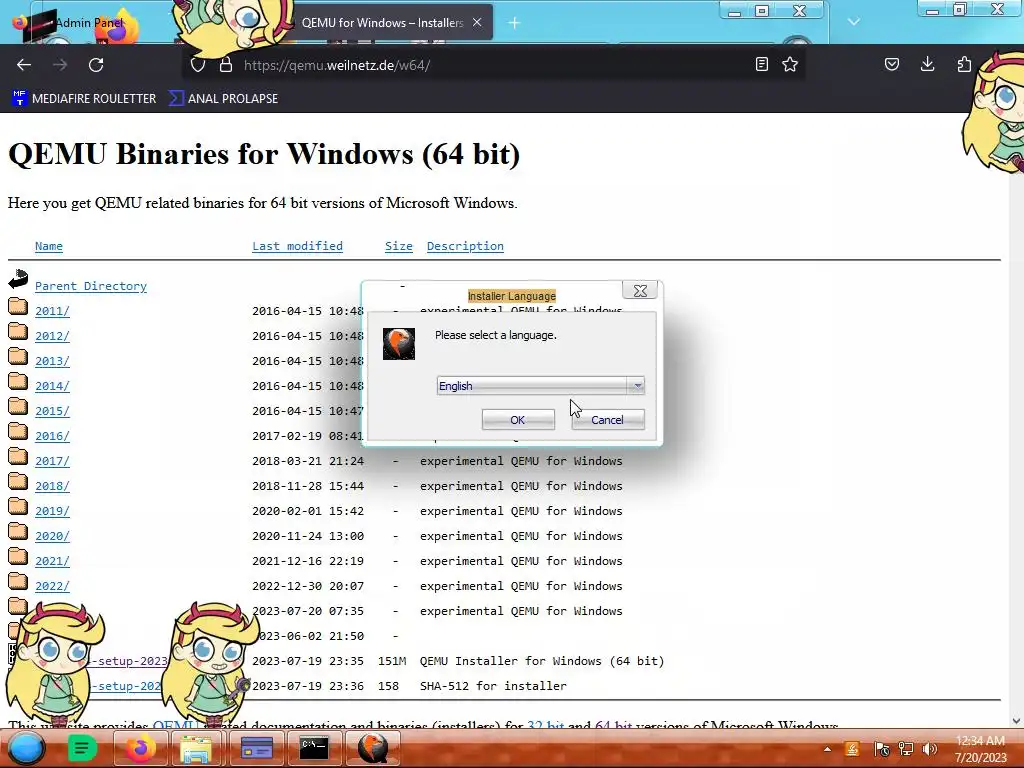Sort the listing by Description
The height and width of the screenshot is (768, 1024).
[465, 246]
